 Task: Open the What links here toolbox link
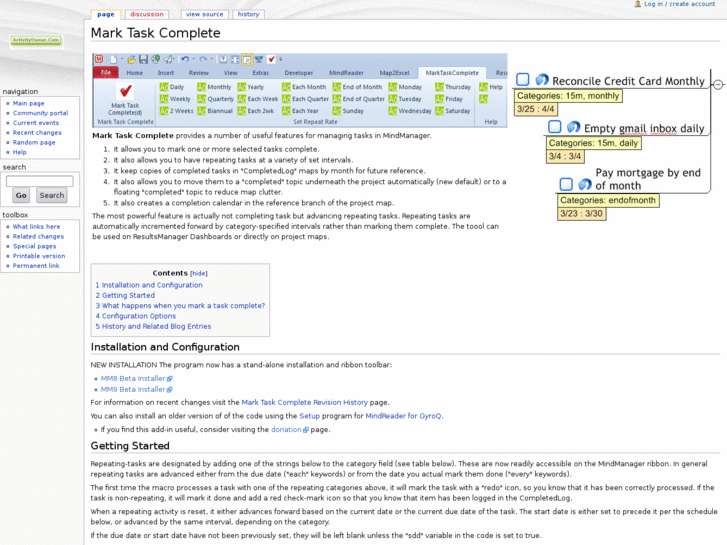(36, 227)
